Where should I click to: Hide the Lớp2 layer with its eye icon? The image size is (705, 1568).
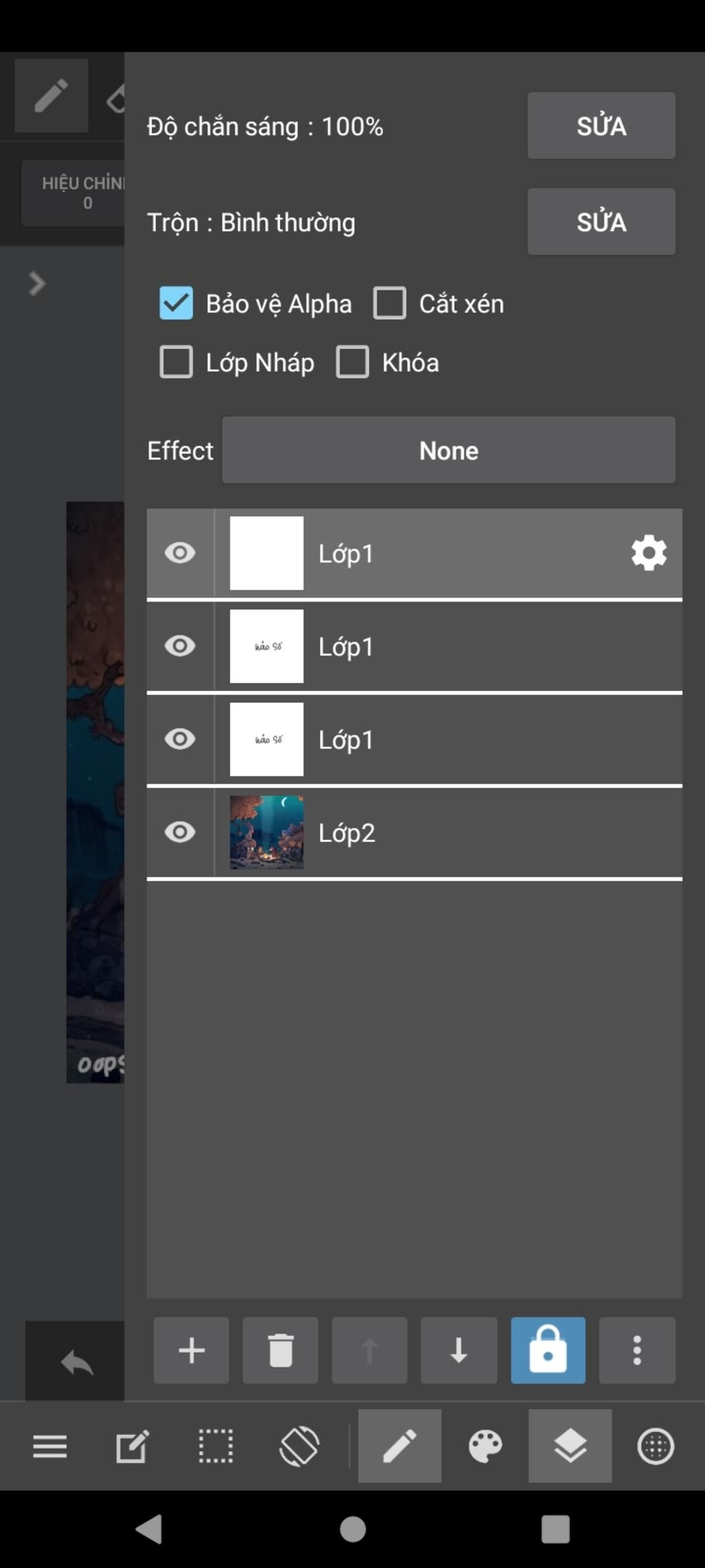[180, 832]
